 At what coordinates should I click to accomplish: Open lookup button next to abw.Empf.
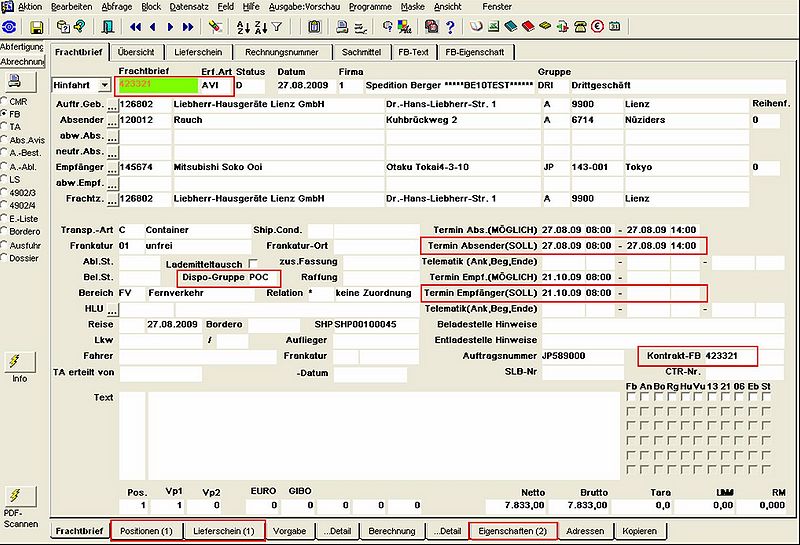coord(112,184)
